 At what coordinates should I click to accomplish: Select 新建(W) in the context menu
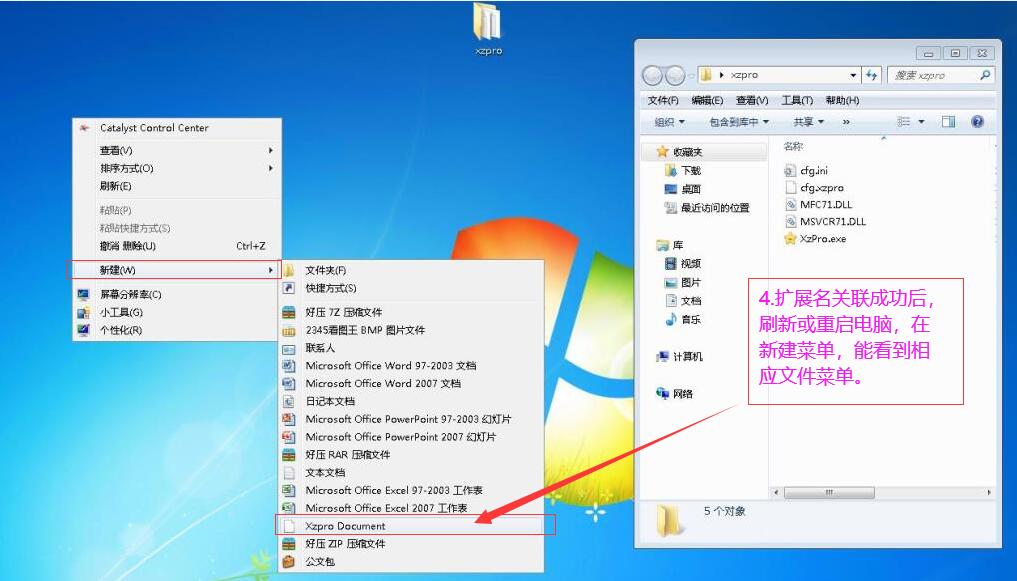pyautogui.click(x=174, y=270)
